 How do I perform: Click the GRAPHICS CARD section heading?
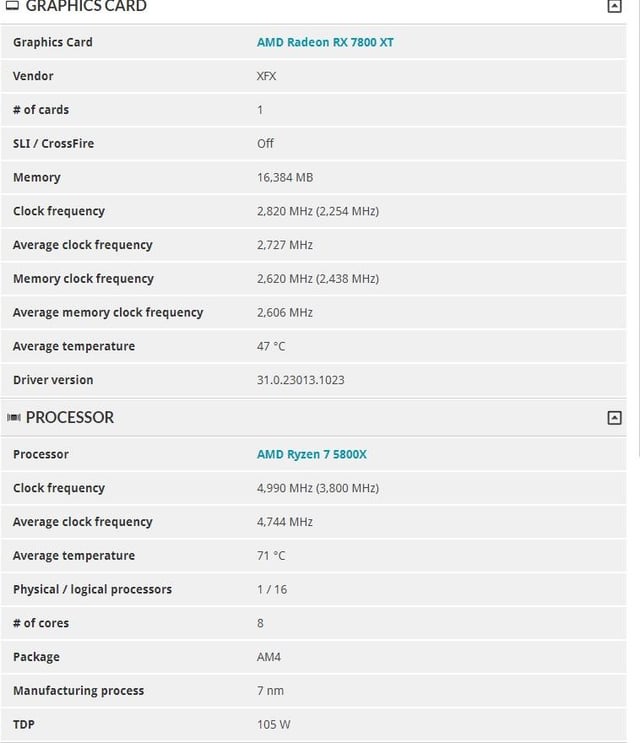(86, 6)
